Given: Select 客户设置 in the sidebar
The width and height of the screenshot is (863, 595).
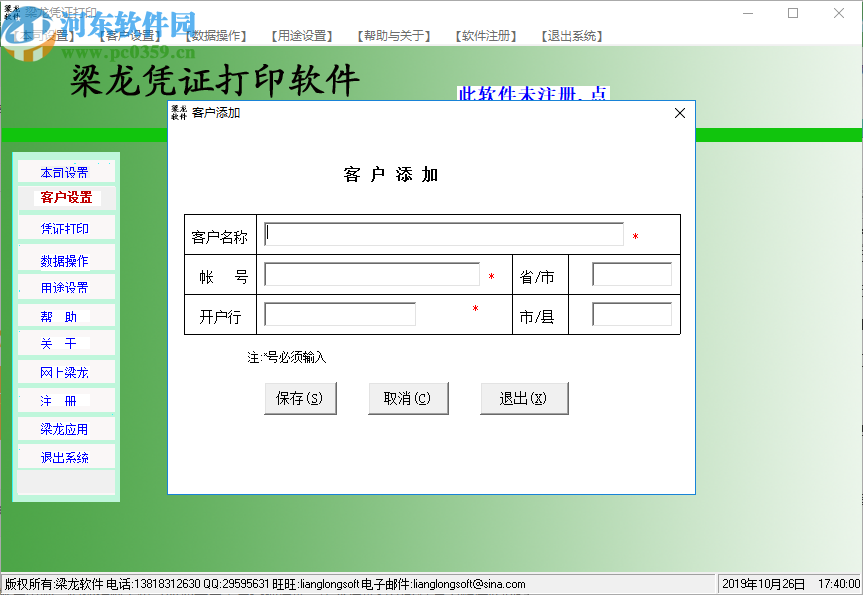Looking at the screenshot, I should pos(65,199).
